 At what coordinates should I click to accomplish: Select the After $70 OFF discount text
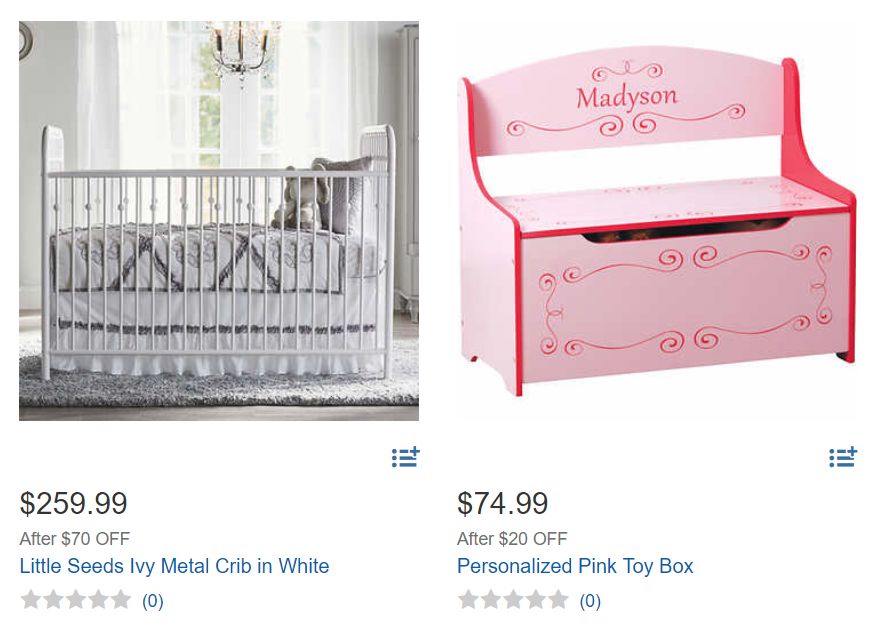(x=75, y=539)
